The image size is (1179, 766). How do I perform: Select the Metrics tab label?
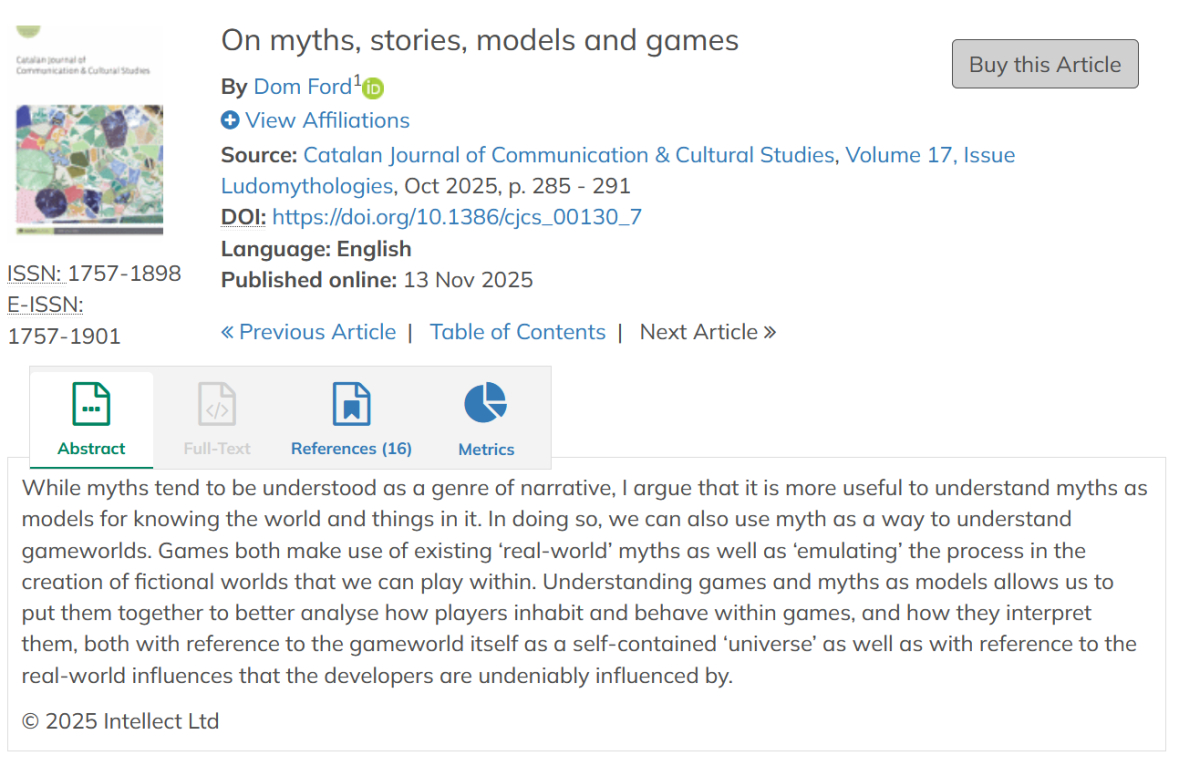point(486,450)
